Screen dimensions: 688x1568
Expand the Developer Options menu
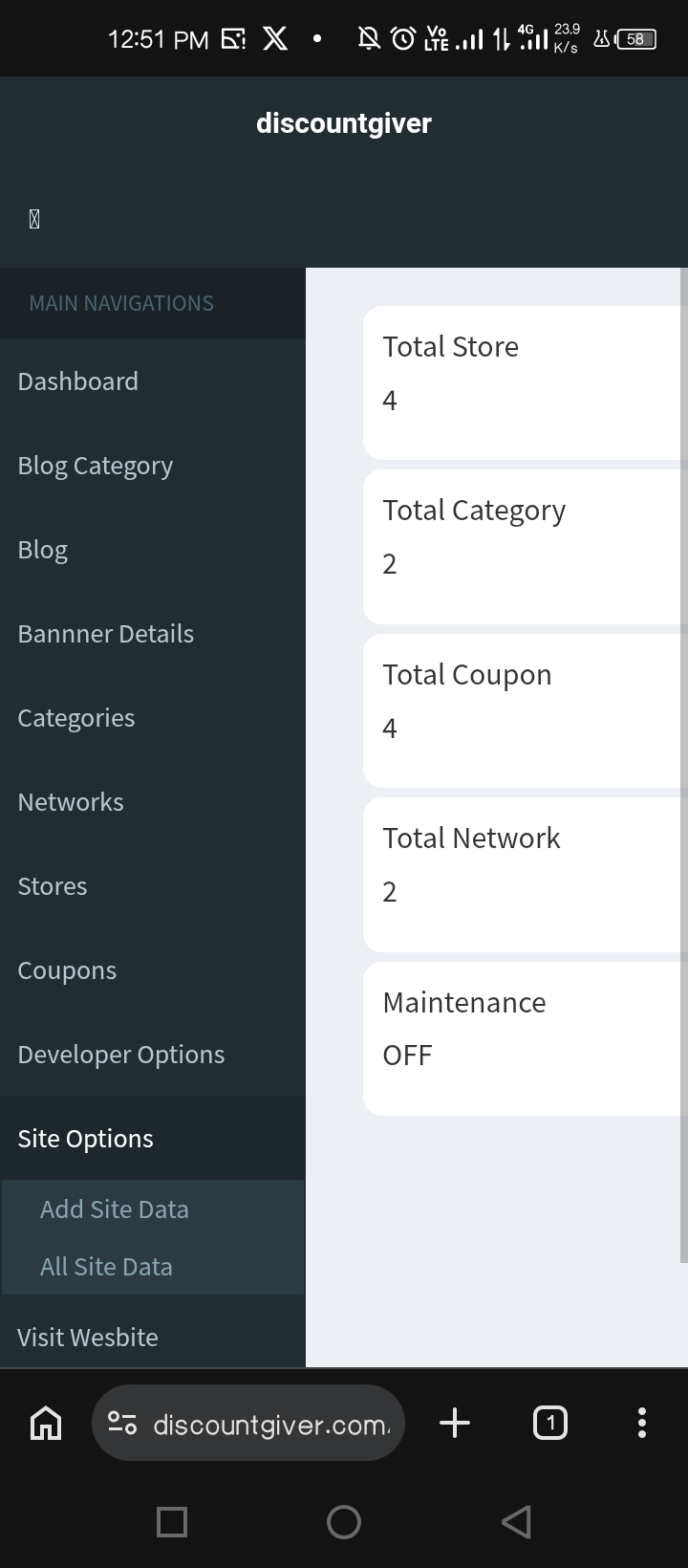pos(121,1054)
